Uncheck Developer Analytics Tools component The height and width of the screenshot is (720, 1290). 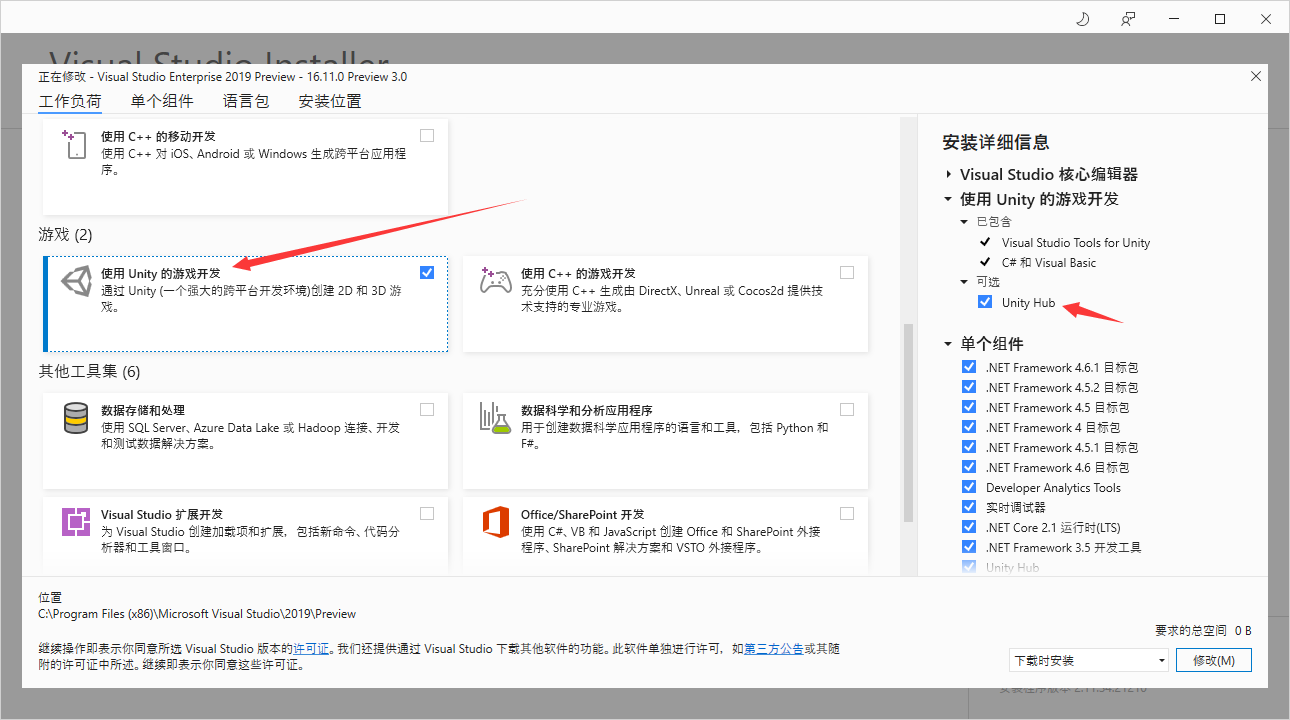969,487
